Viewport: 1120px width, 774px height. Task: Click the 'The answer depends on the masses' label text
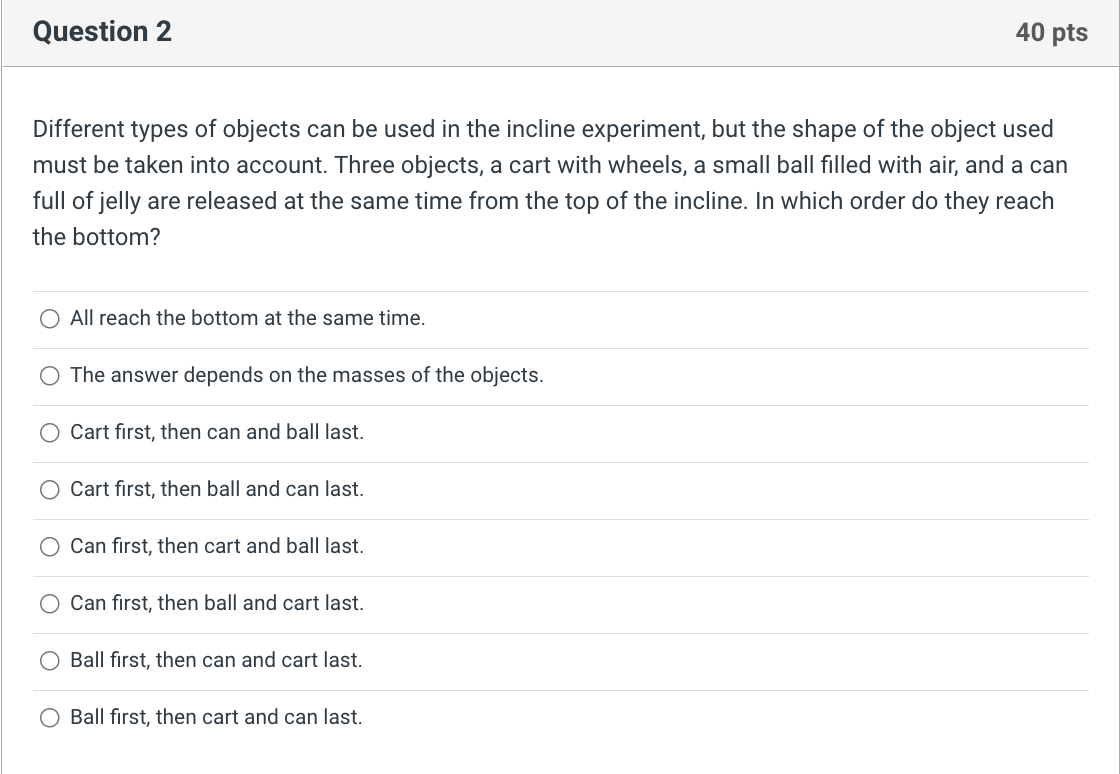click(306, 375)
